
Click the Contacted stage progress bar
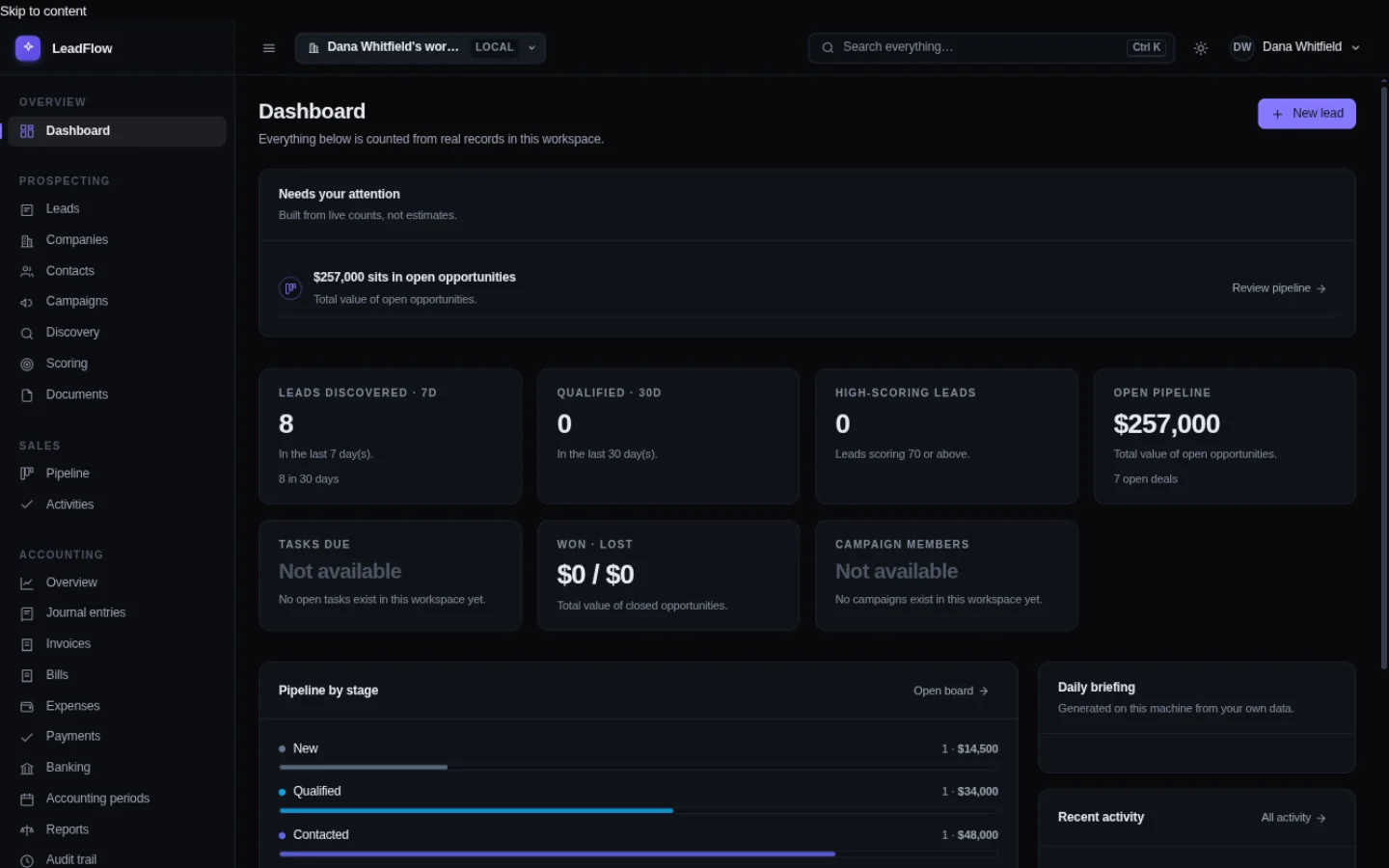[639, 854]
